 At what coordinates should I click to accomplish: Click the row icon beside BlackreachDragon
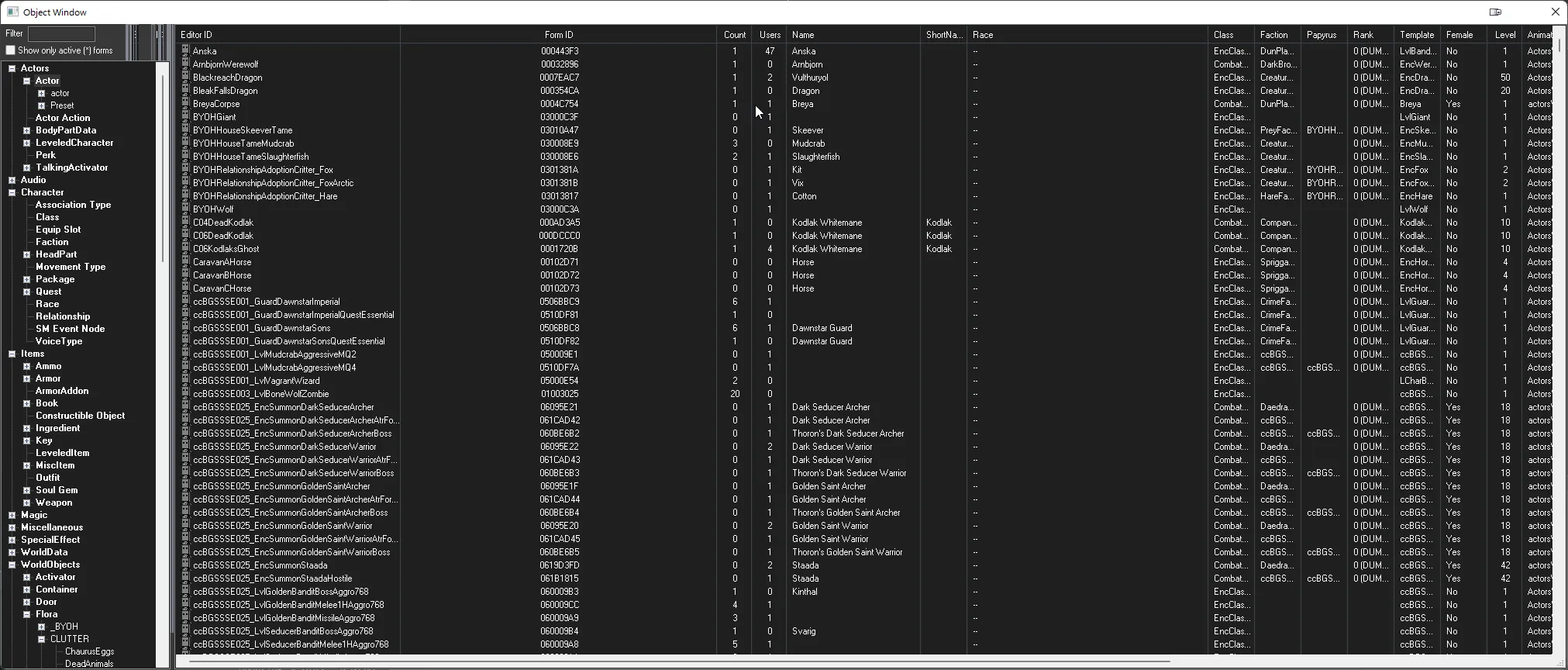[185, 77]
